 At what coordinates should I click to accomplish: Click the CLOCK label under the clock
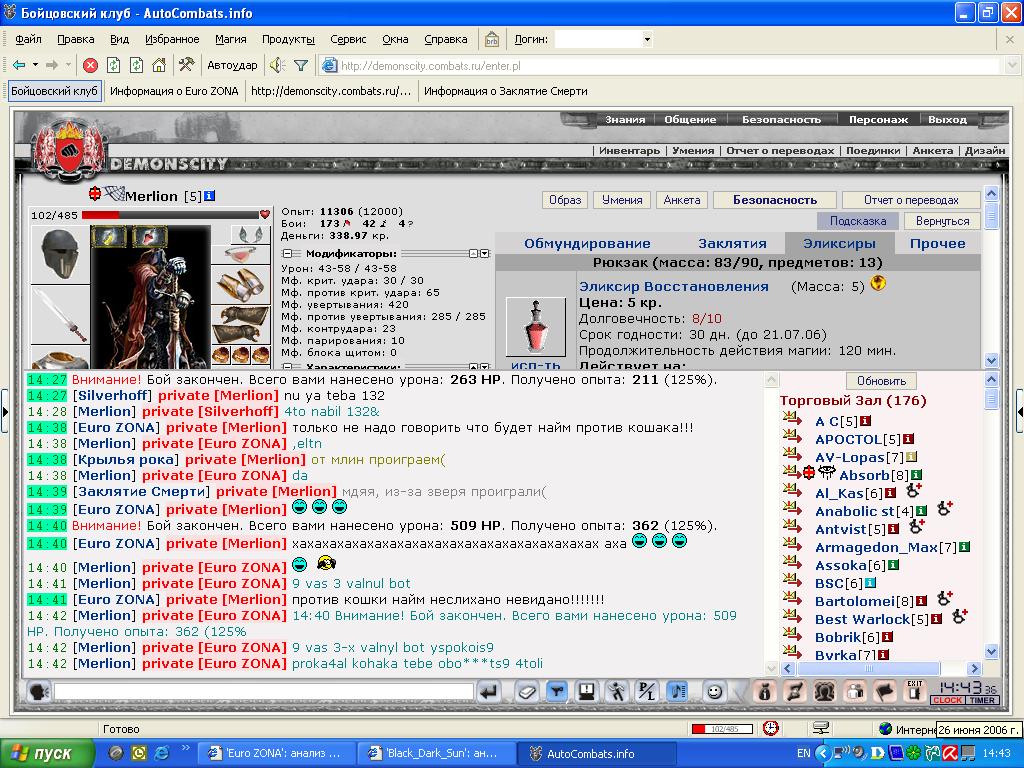pos(948,700)
